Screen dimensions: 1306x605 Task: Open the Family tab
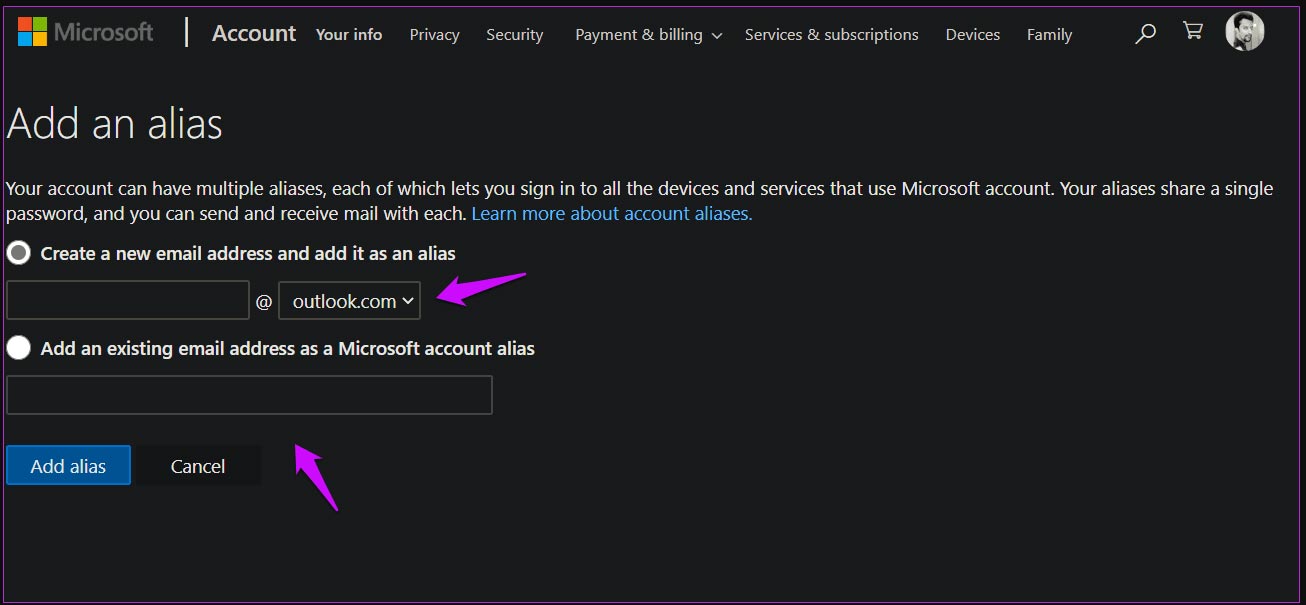[x=1049, y=34]
